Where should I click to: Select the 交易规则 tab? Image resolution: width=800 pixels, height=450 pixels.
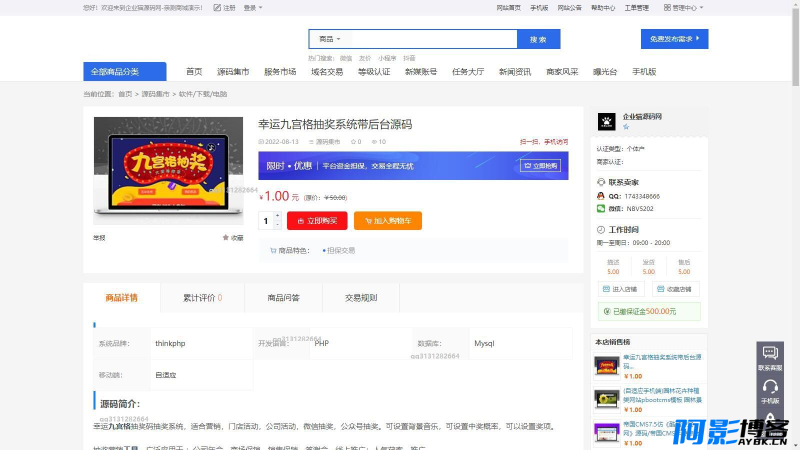click(361, 297)
